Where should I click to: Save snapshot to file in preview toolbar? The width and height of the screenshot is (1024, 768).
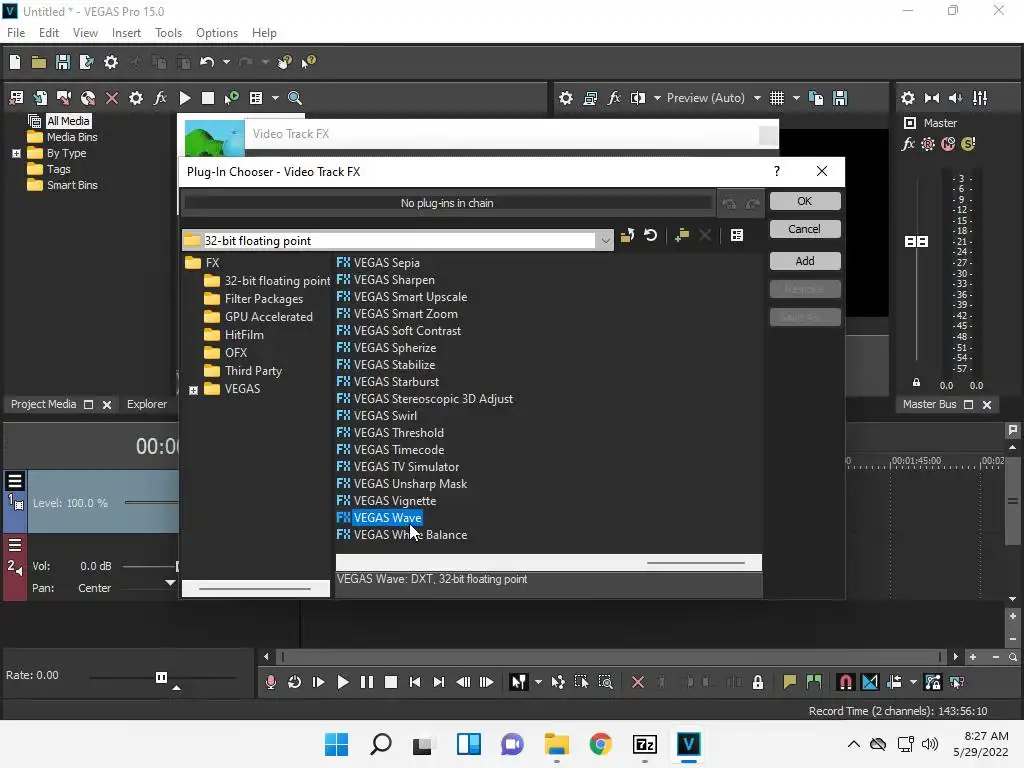(840, 98)
